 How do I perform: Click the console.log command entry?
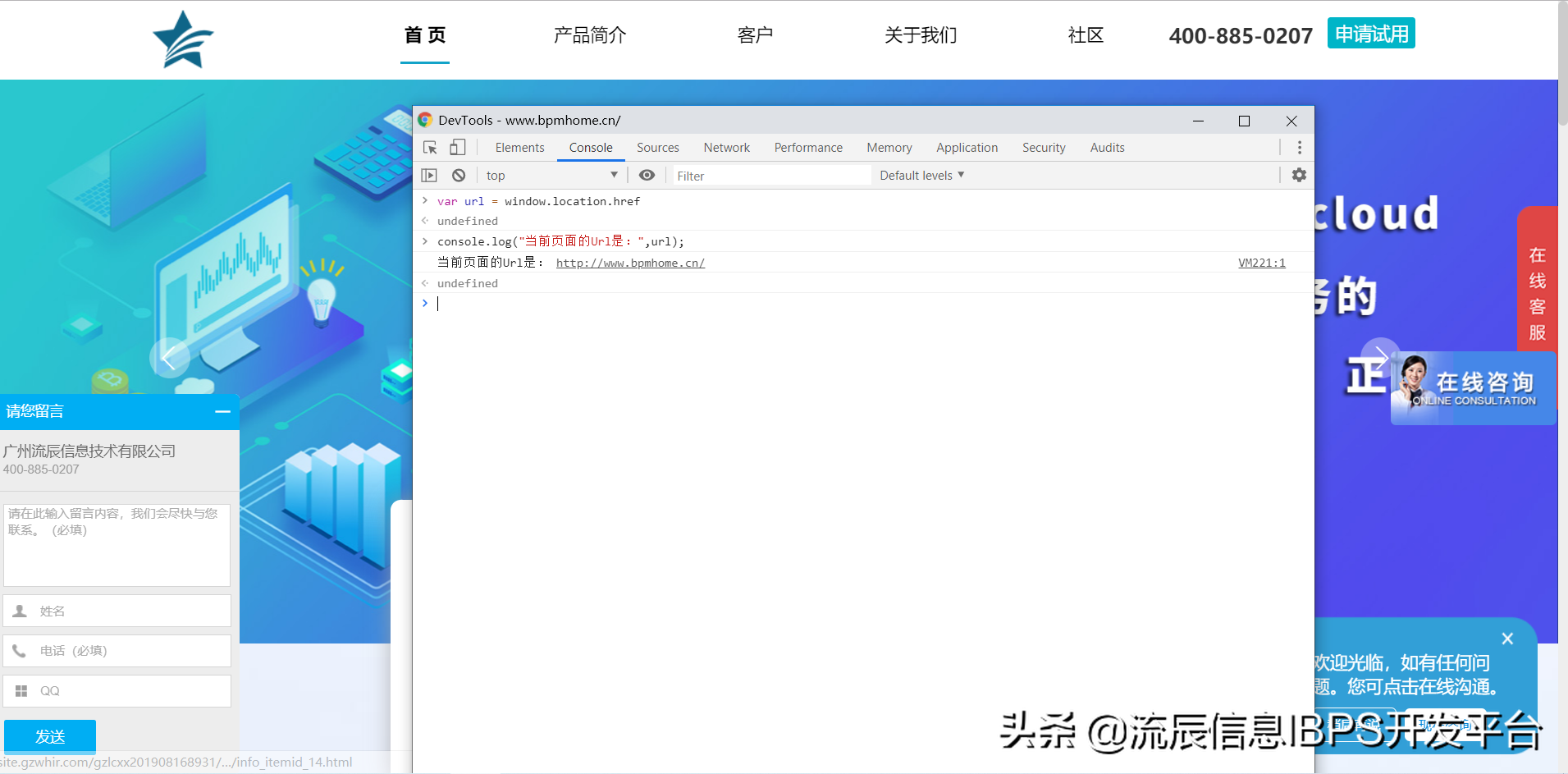(x=560, y=241)
